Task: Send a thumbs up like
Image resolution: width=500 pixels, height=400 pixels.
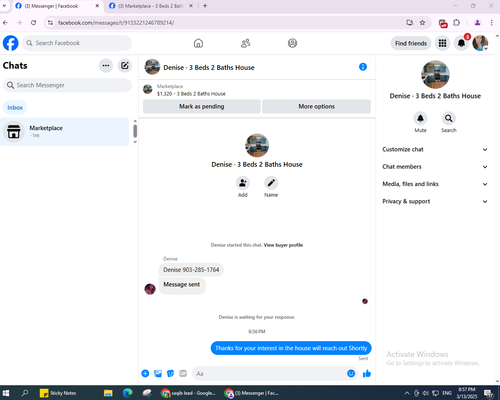Action: tap(367, 374)
